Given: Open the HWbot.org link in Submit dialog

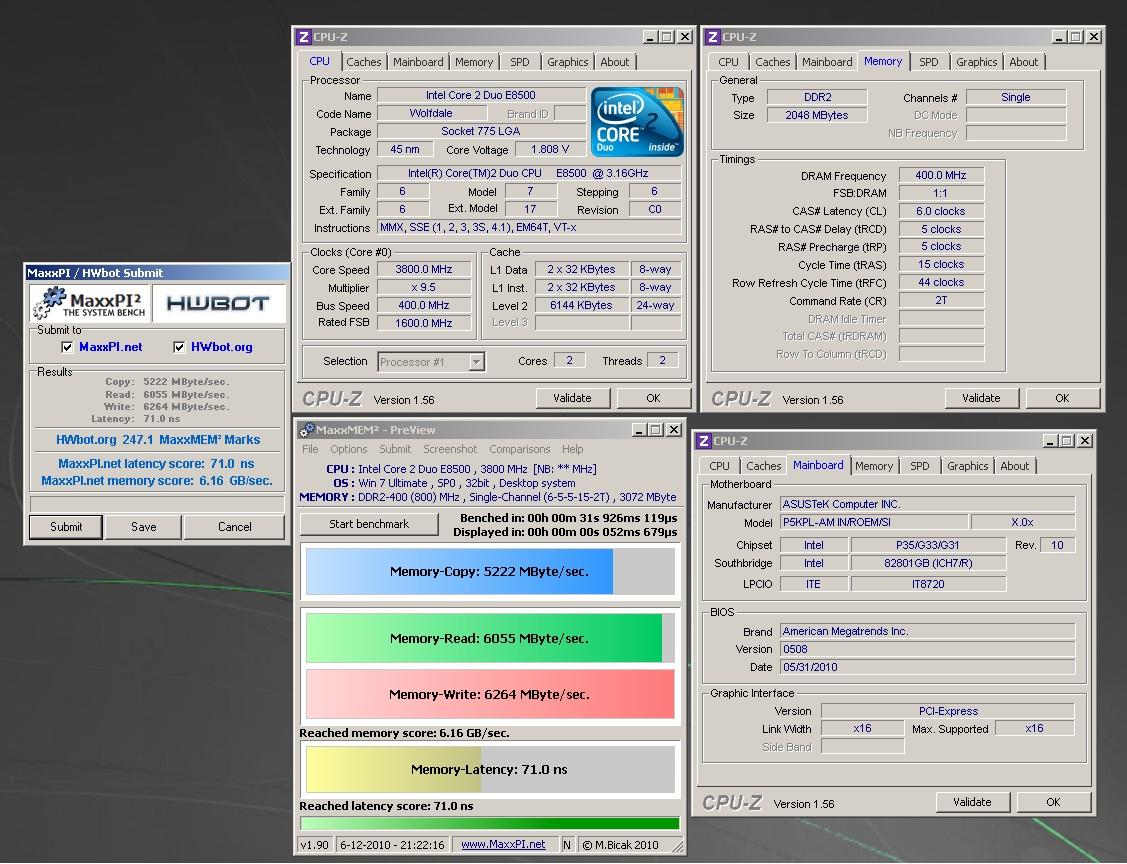Looking at the screenshot, I should point(221,347).
